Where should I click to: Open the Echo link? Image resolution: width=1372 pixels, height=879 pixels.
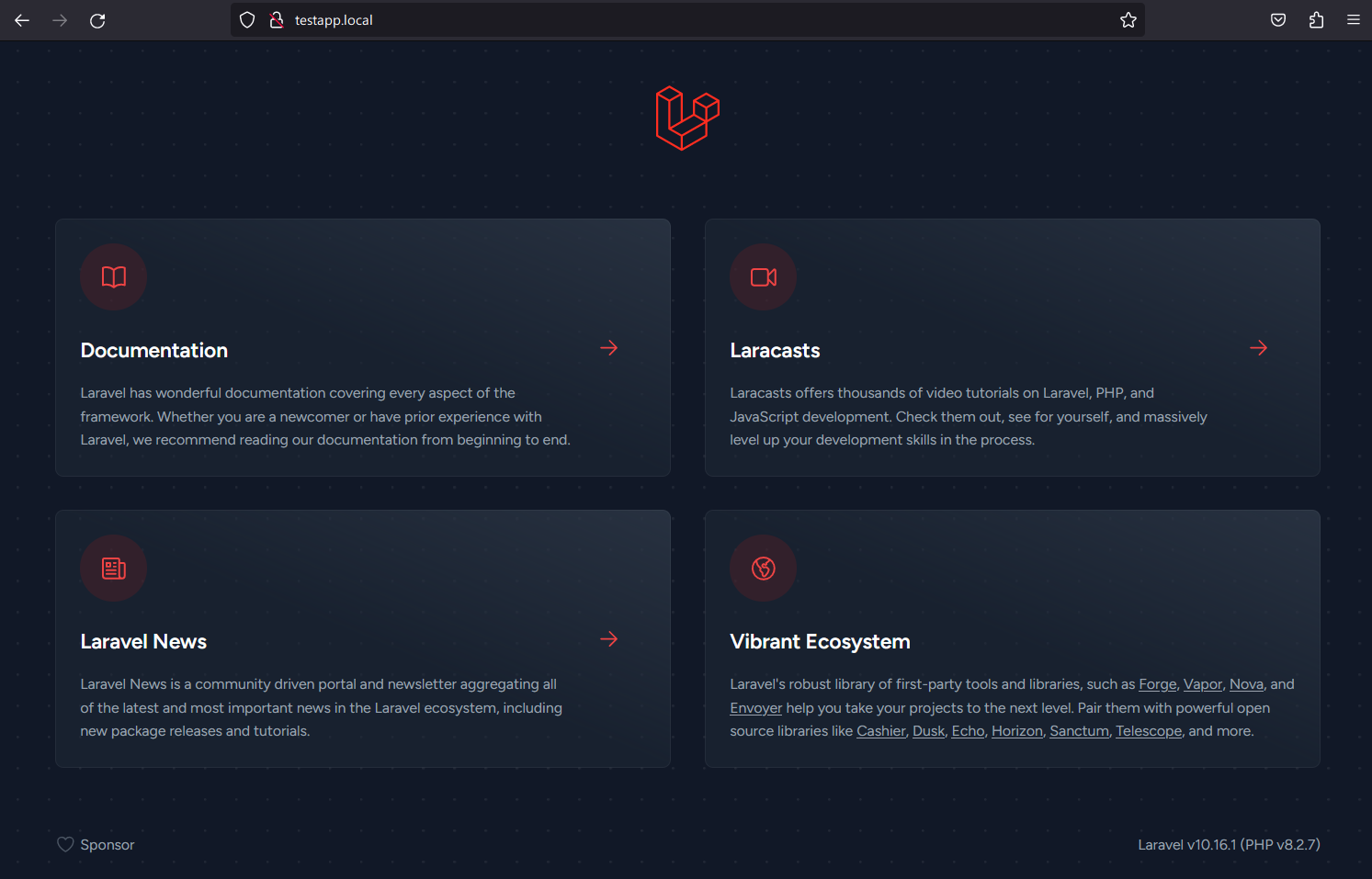(969, 731)
